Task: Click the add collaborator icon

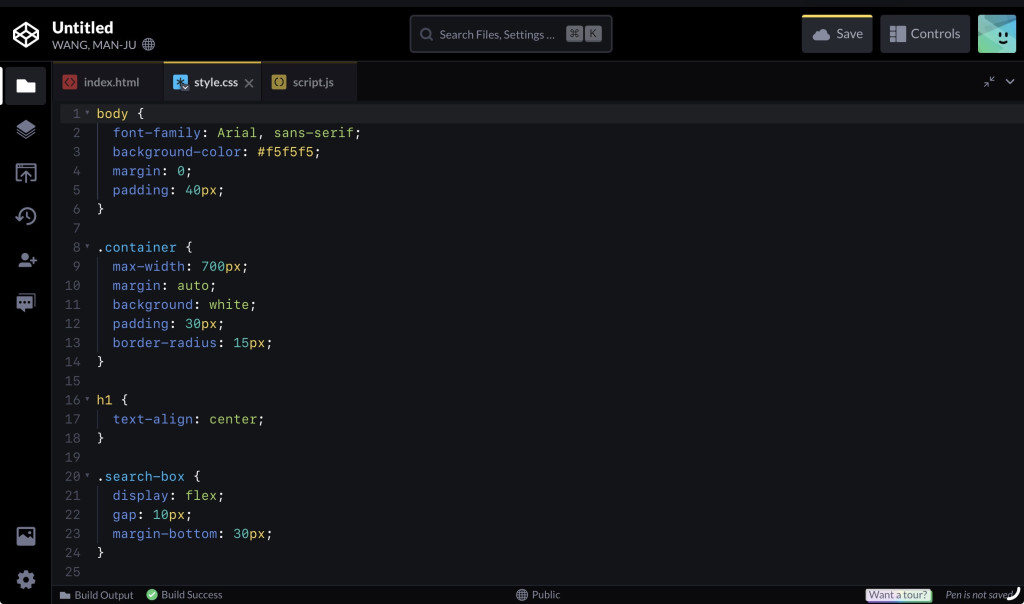Action: point(27,260)
